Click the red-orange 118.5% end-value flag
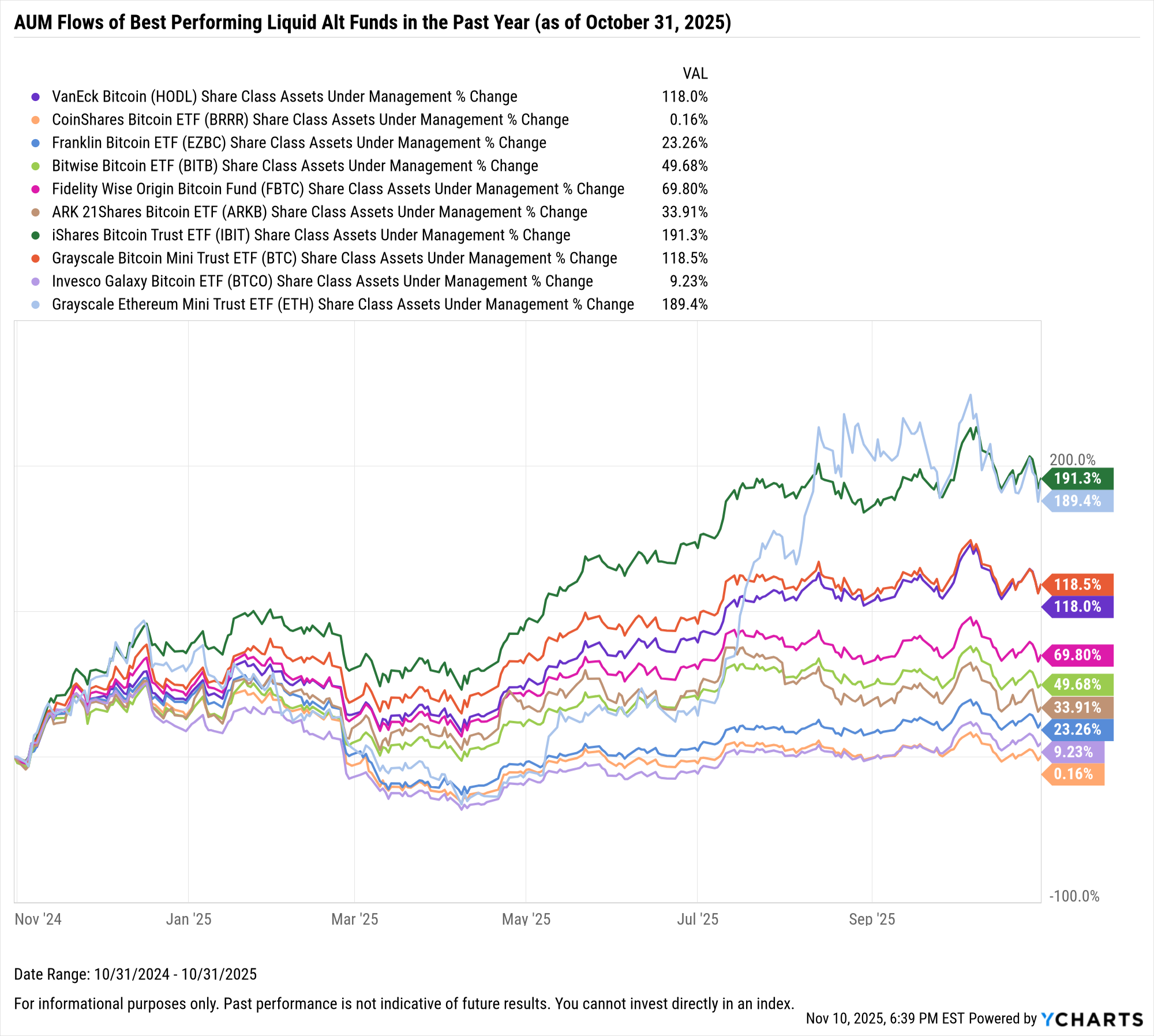 click(1077, 585)
